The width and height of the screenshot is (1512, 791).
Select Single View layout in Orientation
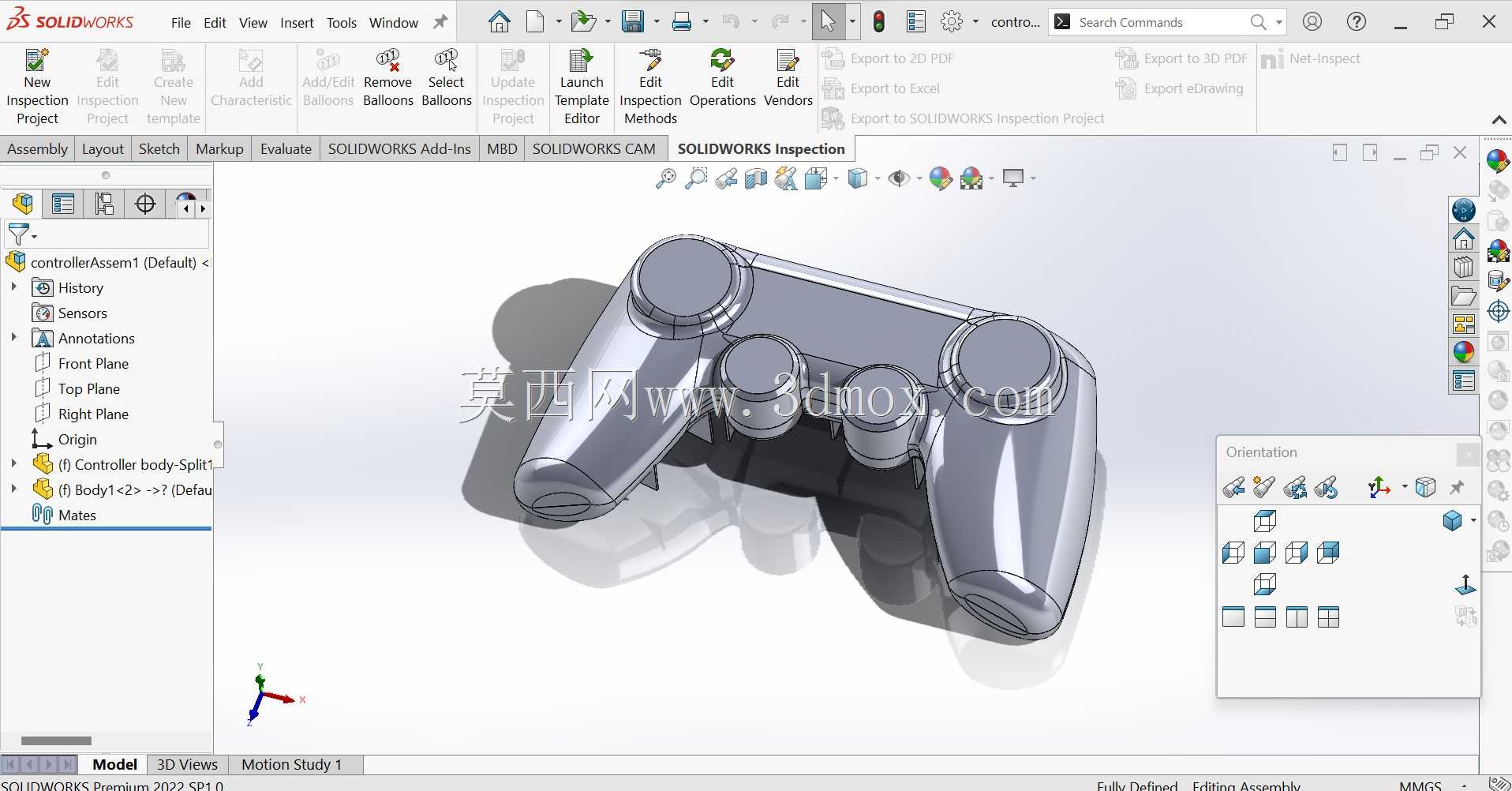(x=1233, y=617)
